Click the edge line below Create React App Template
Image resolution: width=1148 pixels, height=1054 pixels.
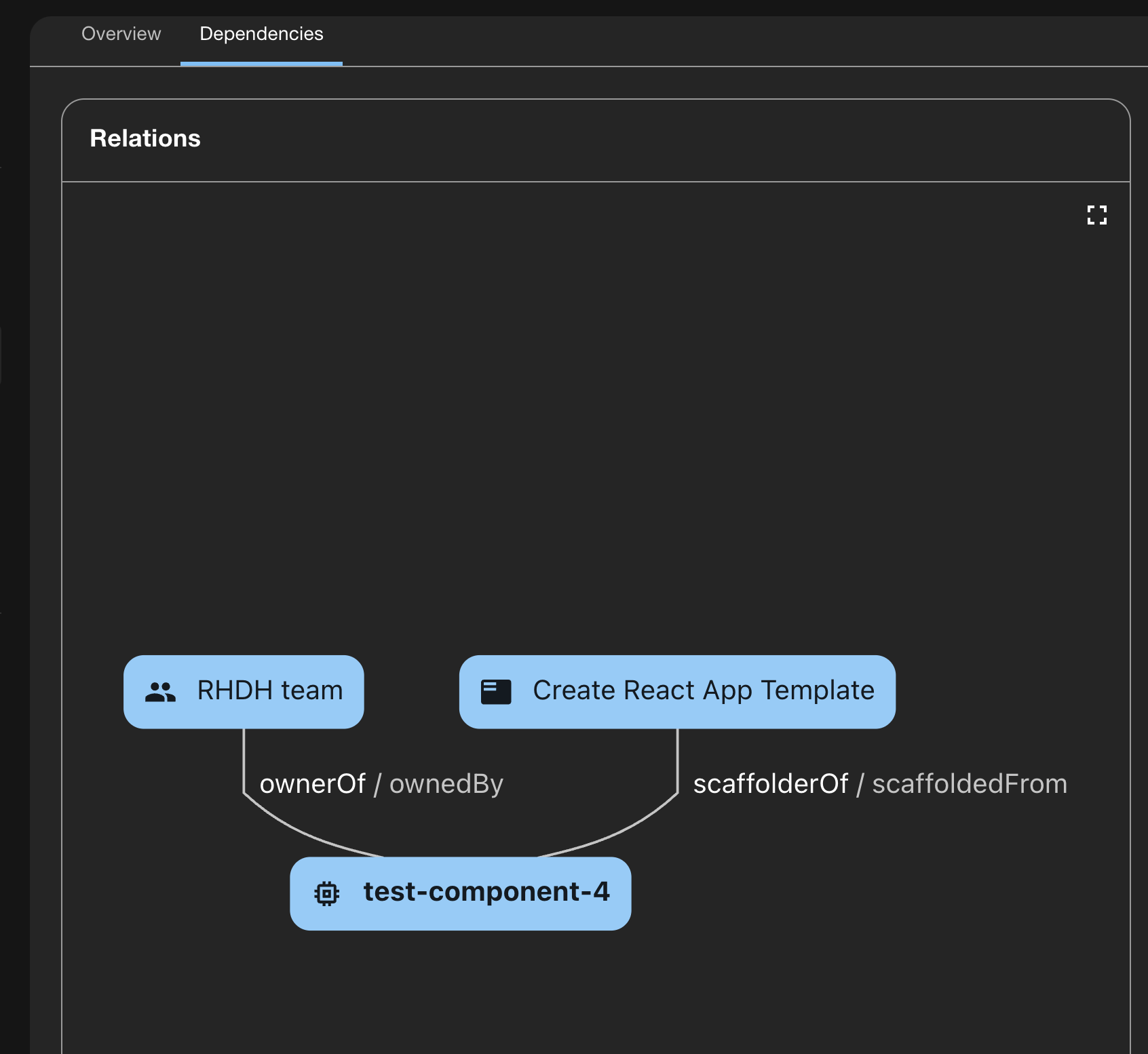click(677, 760)
